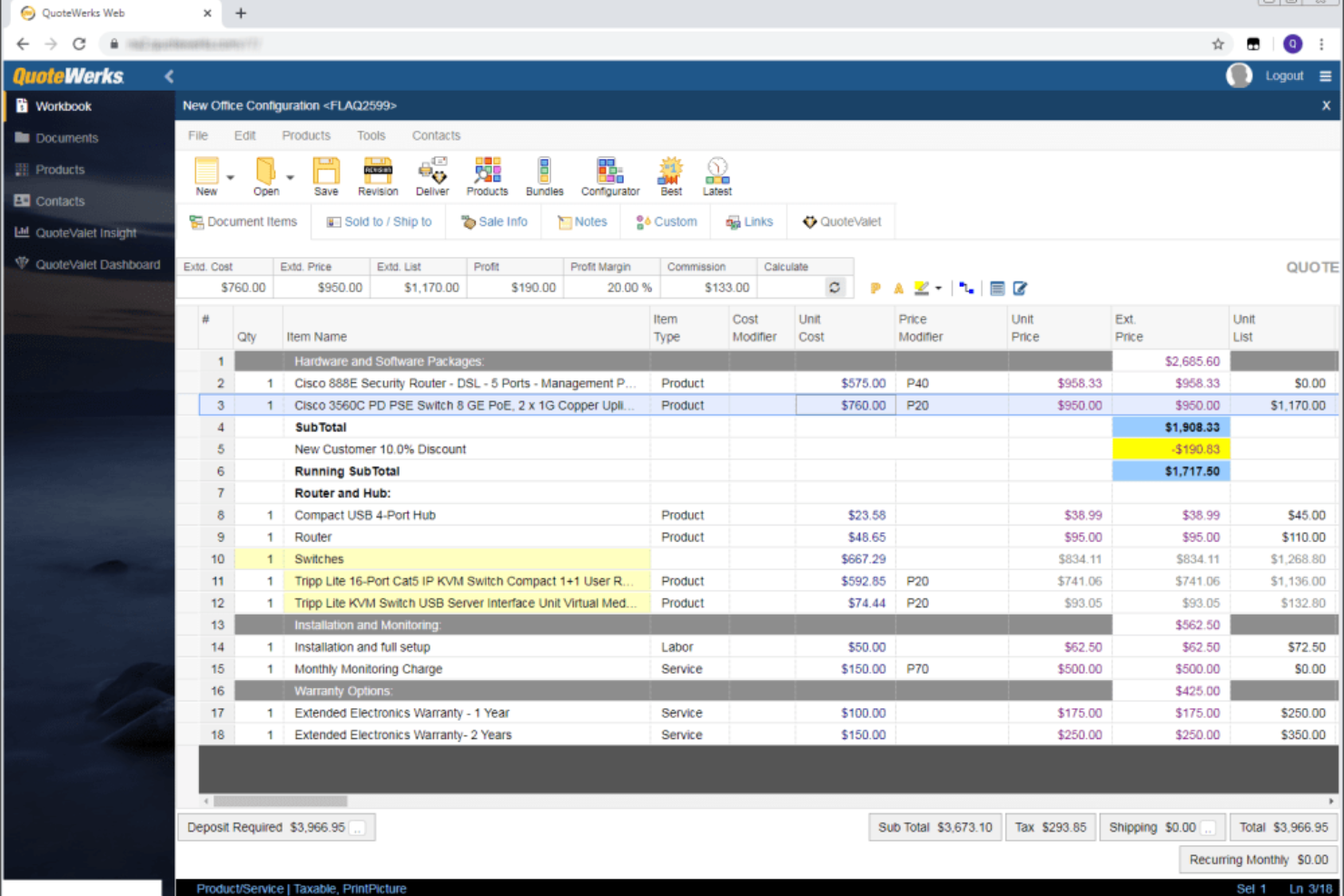Toggle the P picture indicator
The image size is (1344, 896).
click(875, 287)
